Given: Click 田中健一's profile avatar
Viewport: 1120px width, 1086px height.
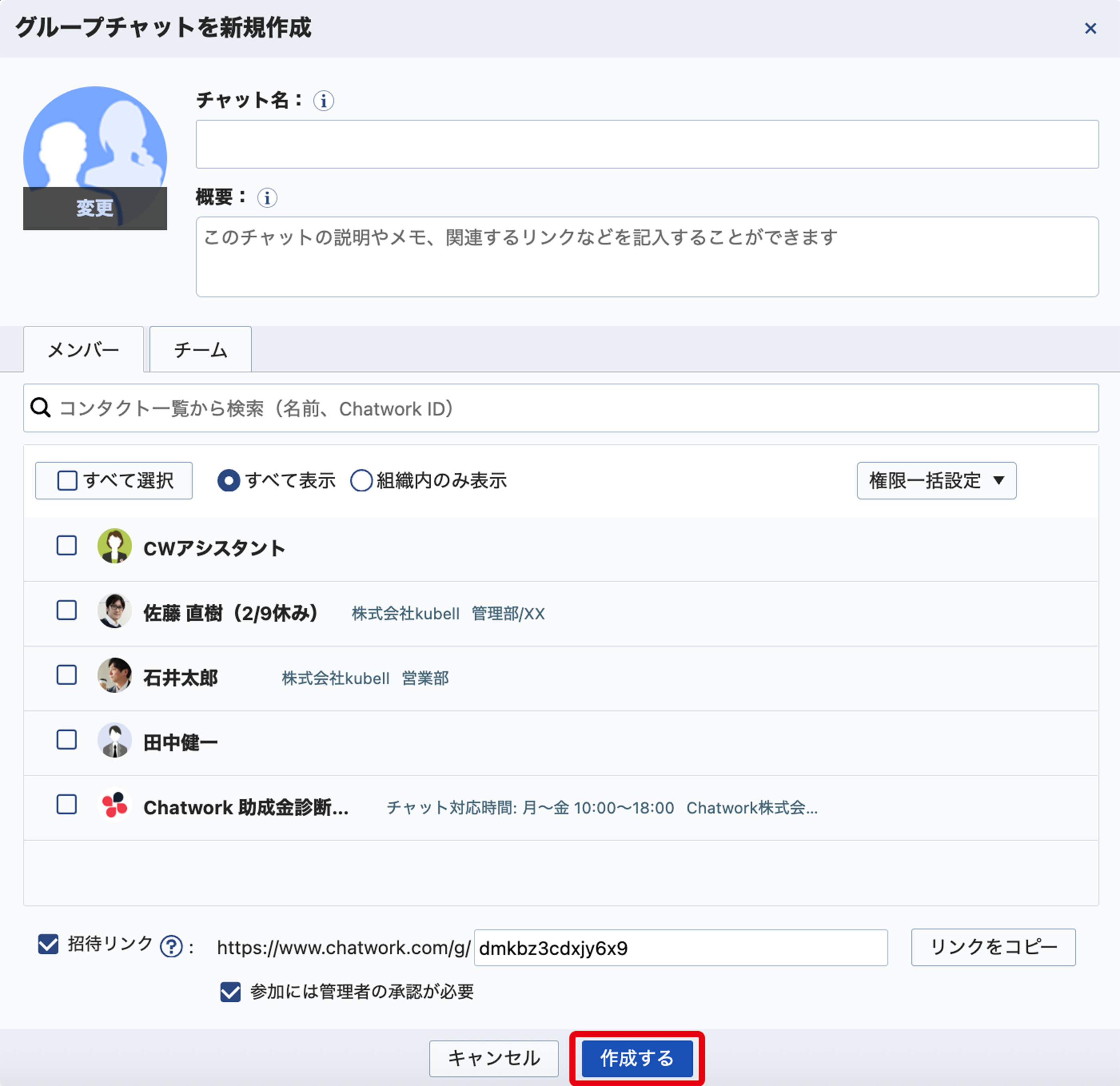Looking at the screenshot, I should [x=114, y=740].
